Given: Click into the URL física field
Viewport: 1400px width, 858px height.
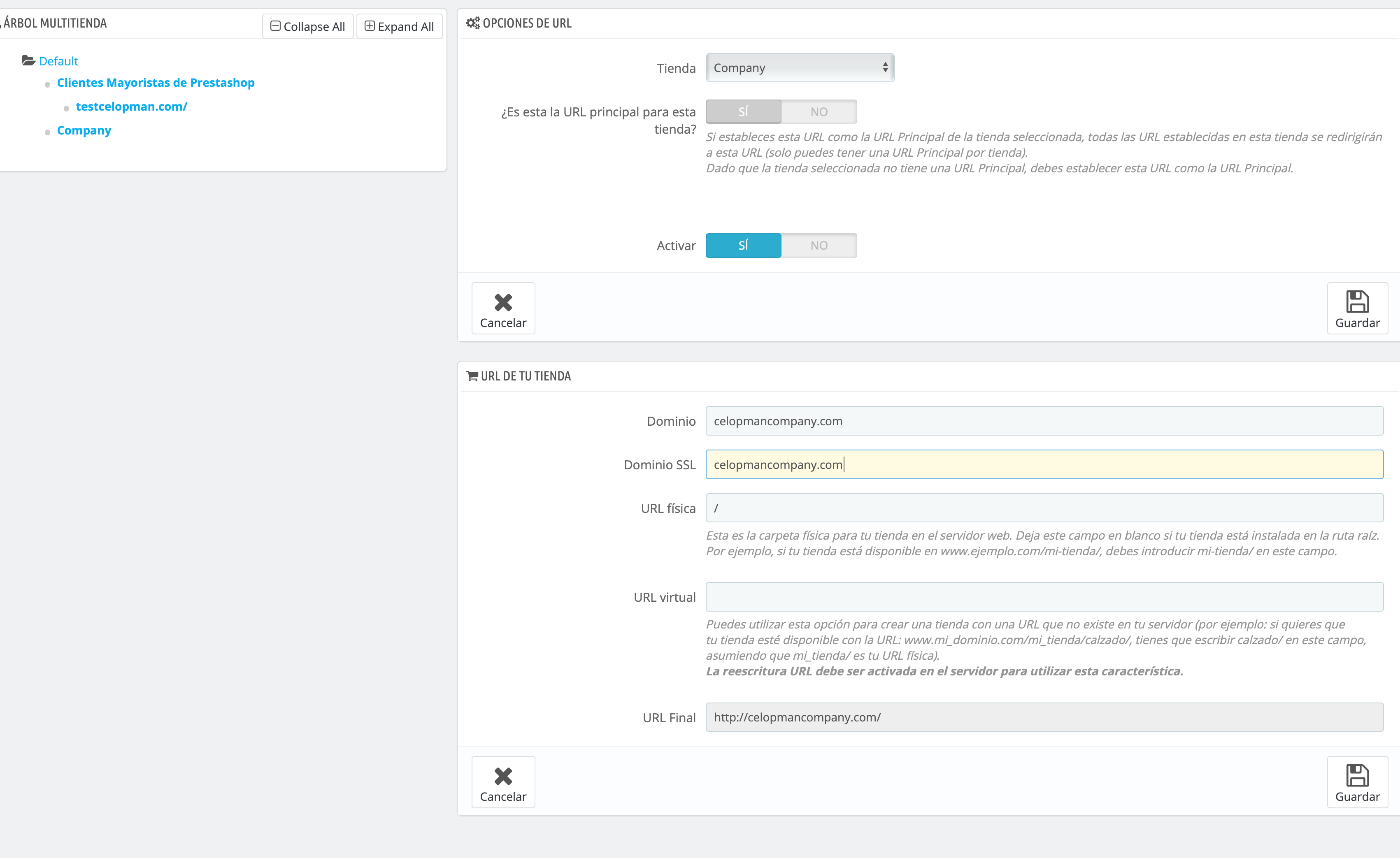Looking at the screenshot, I should pos(1044,508).
